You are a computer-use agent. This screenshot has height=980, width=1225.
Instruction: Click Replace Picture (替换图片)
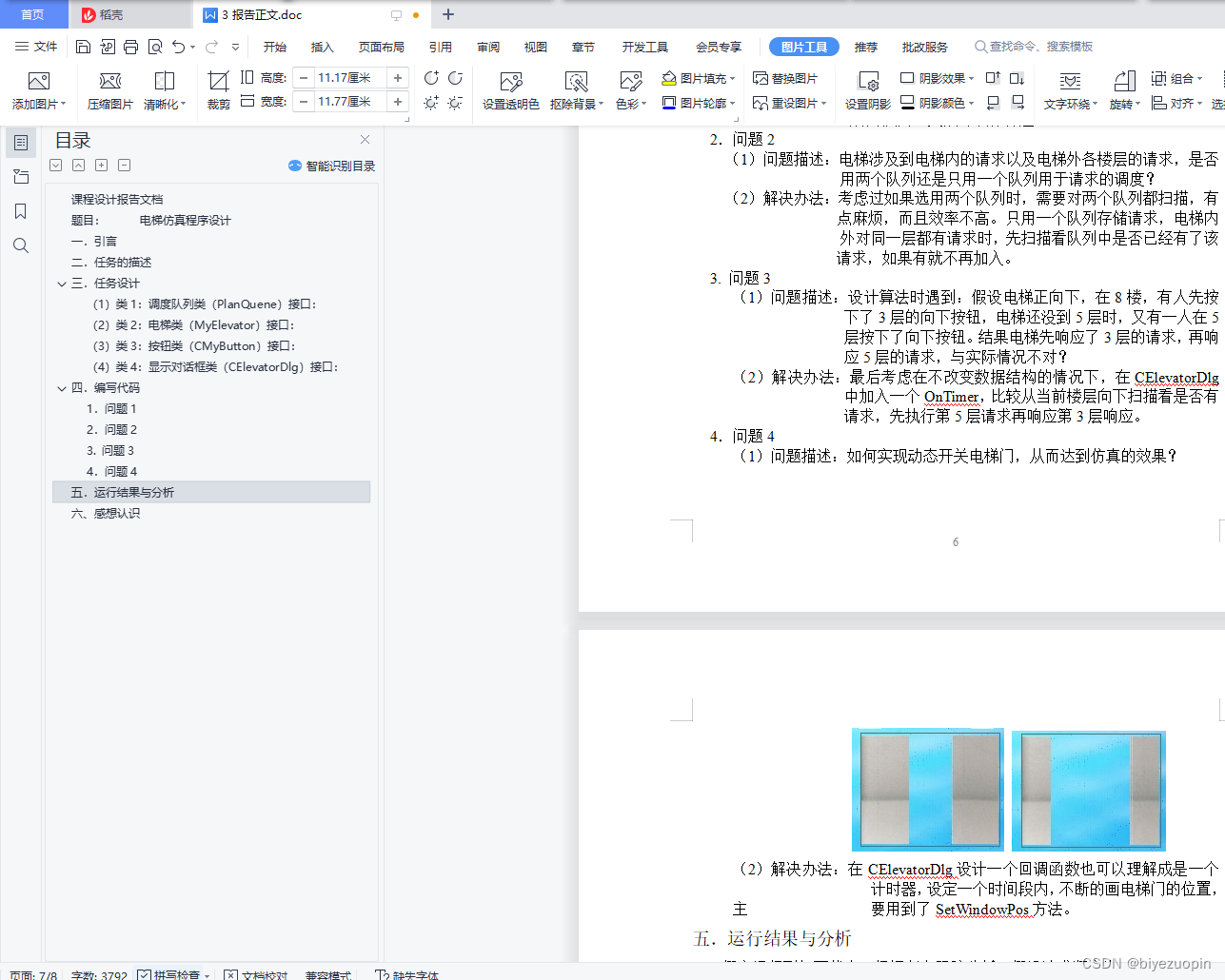coord(785,78)
